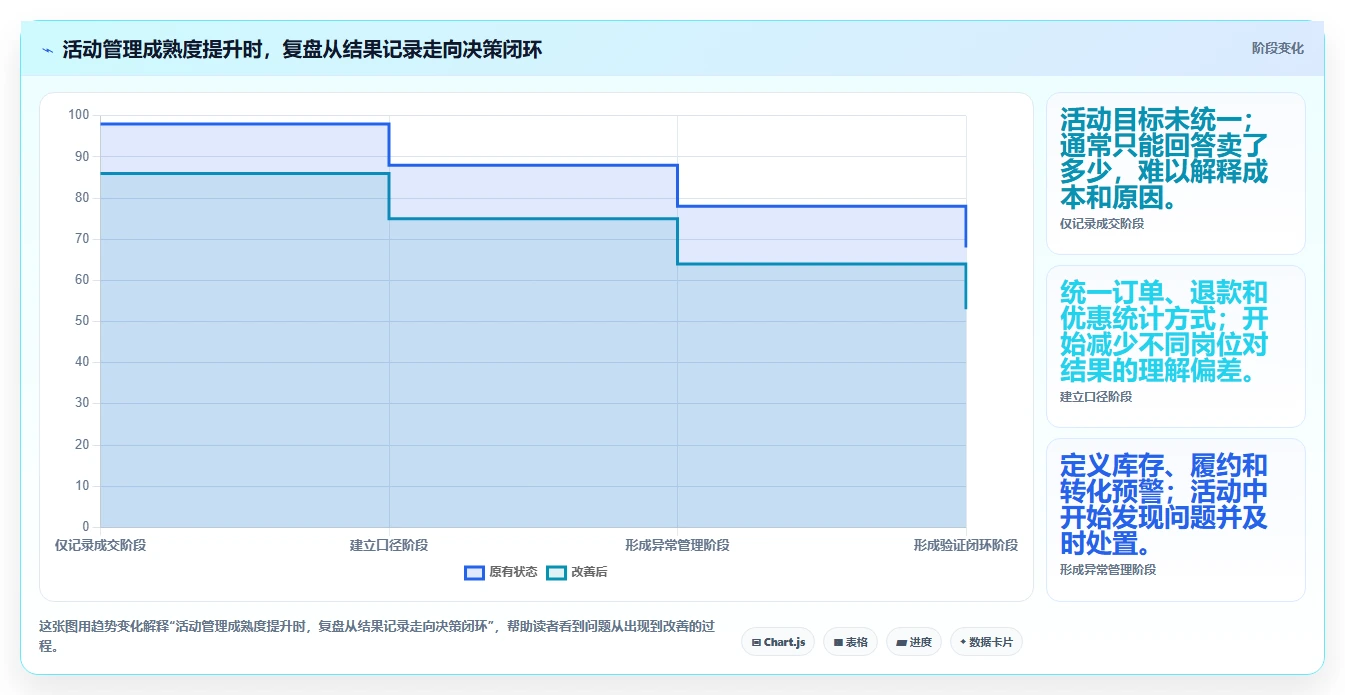Click the 形成异常管理阶段 x-axis label
The height and width of the screenshot is (695, 1345).
[x=677, y=545]
